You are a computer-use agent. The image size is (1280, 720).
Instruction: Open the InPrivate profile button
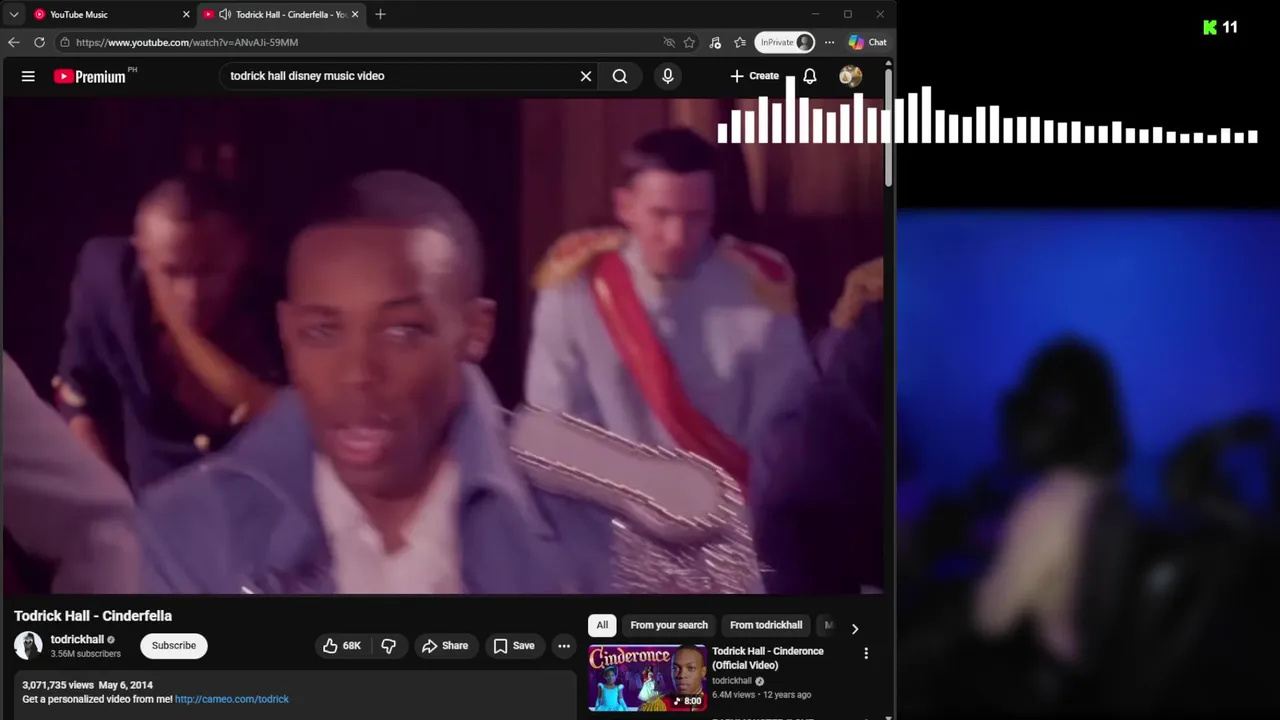click(x=785, y=42)
